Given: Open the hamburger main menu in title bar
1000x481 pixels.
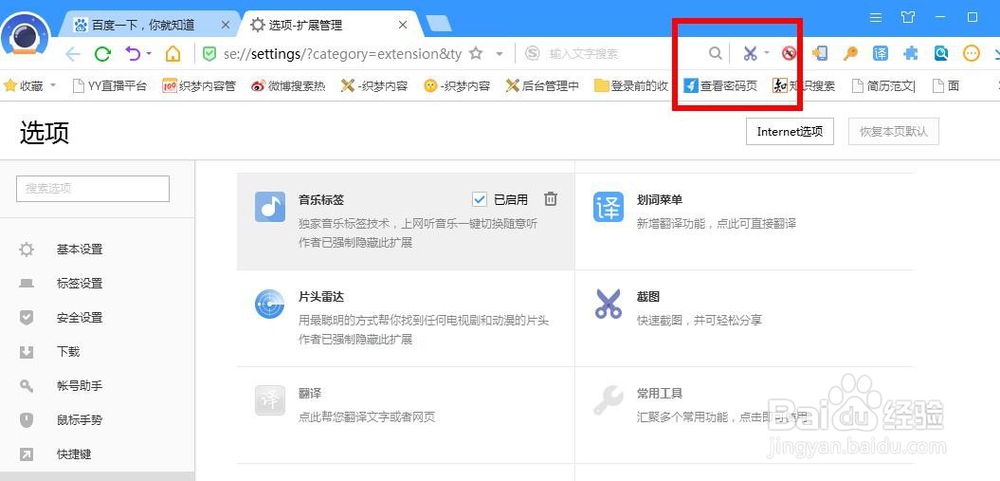Looking at the screenshot, I should tap(876, 18).
